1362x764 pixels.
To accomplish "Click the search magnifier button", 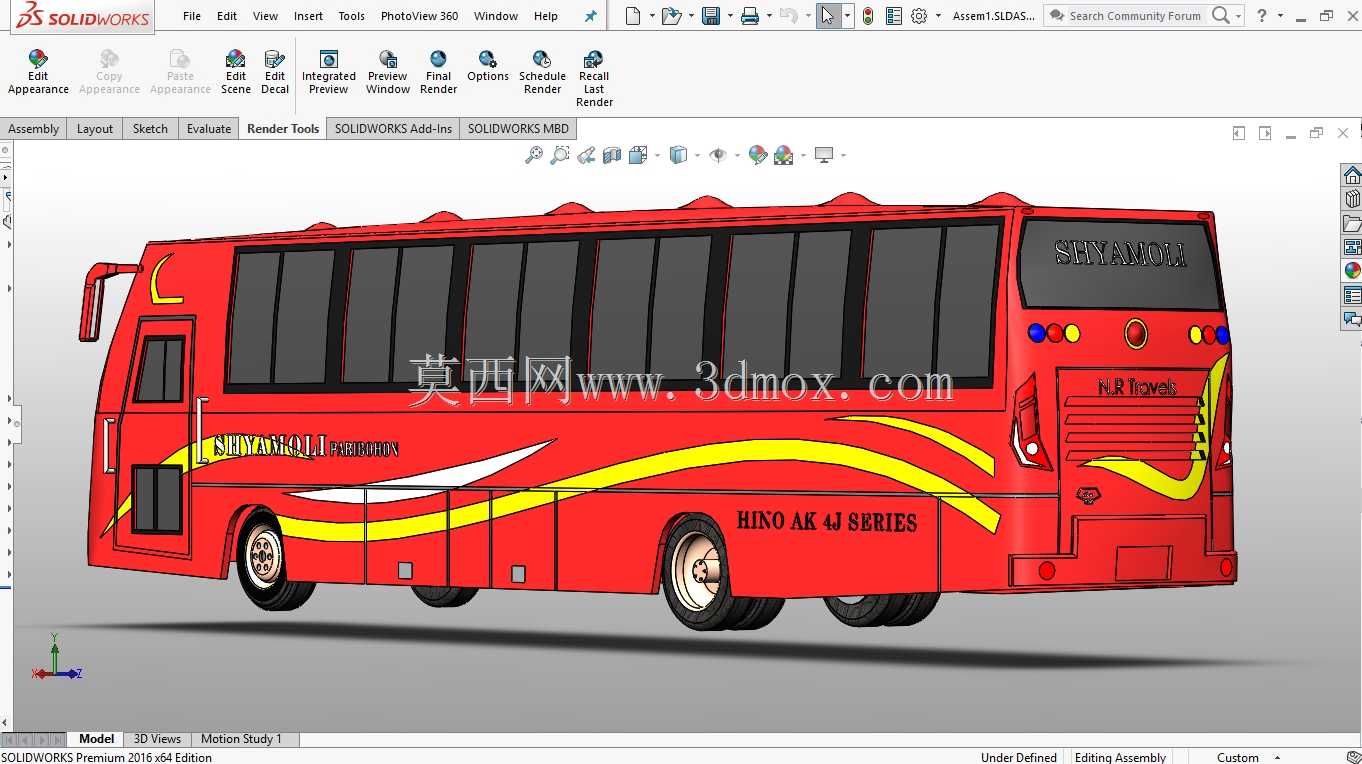I will click(x=1220, y=16).
